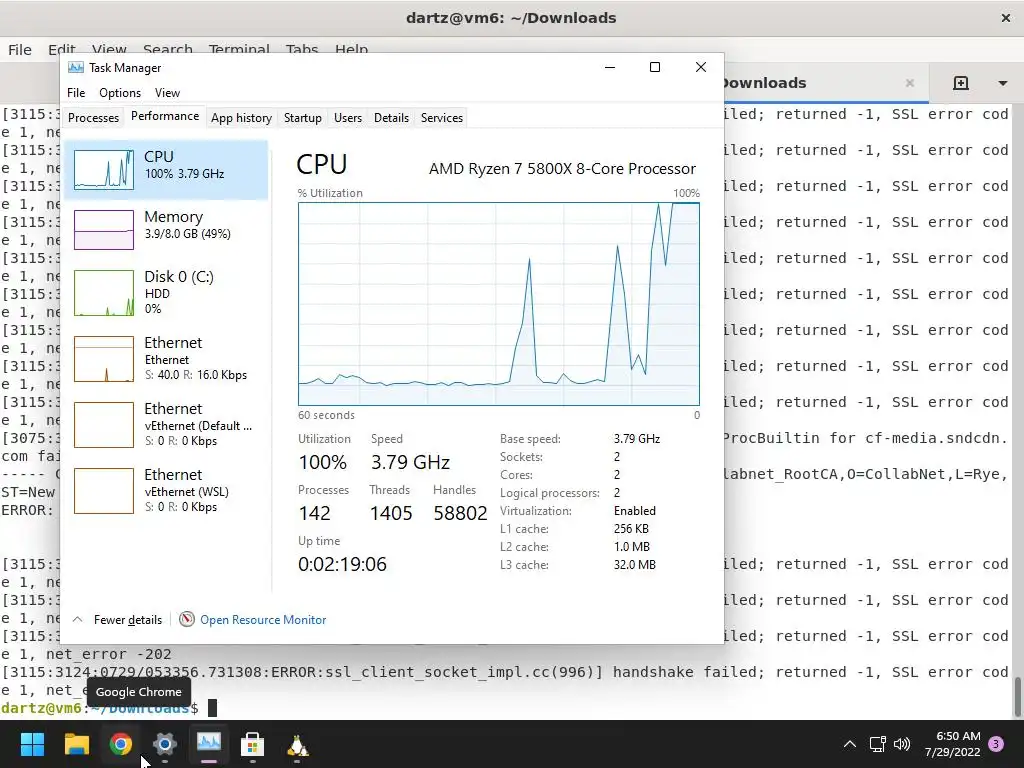Select the Memory performance thumbnail graph
This screenshot has width=1024, height=768.
[104, 230]
